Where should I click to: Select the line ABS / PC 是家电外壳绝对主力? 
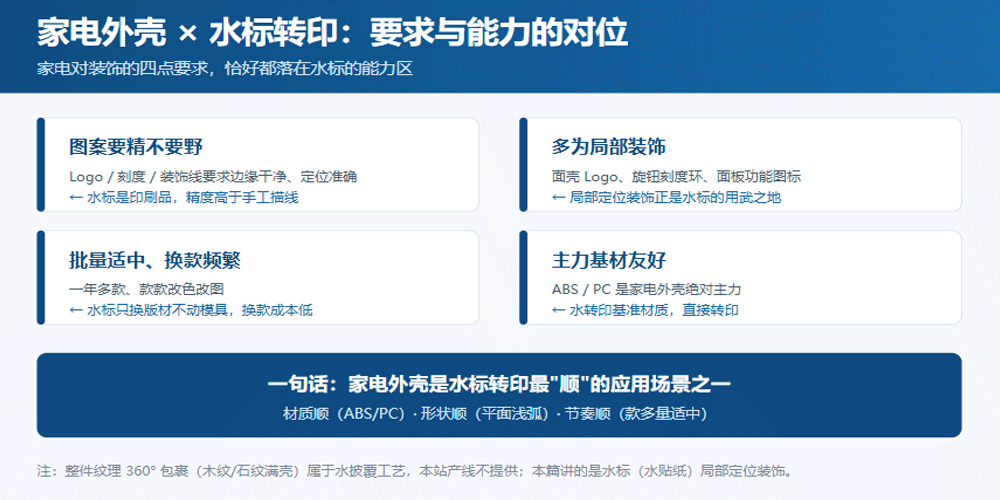(x=646, y=290)
